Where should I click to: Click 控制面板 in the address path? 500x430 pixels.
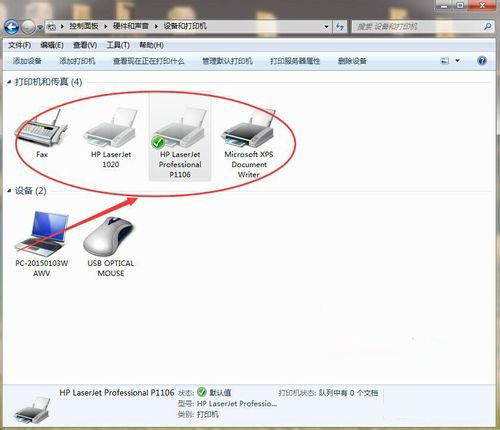click(84, 26)
